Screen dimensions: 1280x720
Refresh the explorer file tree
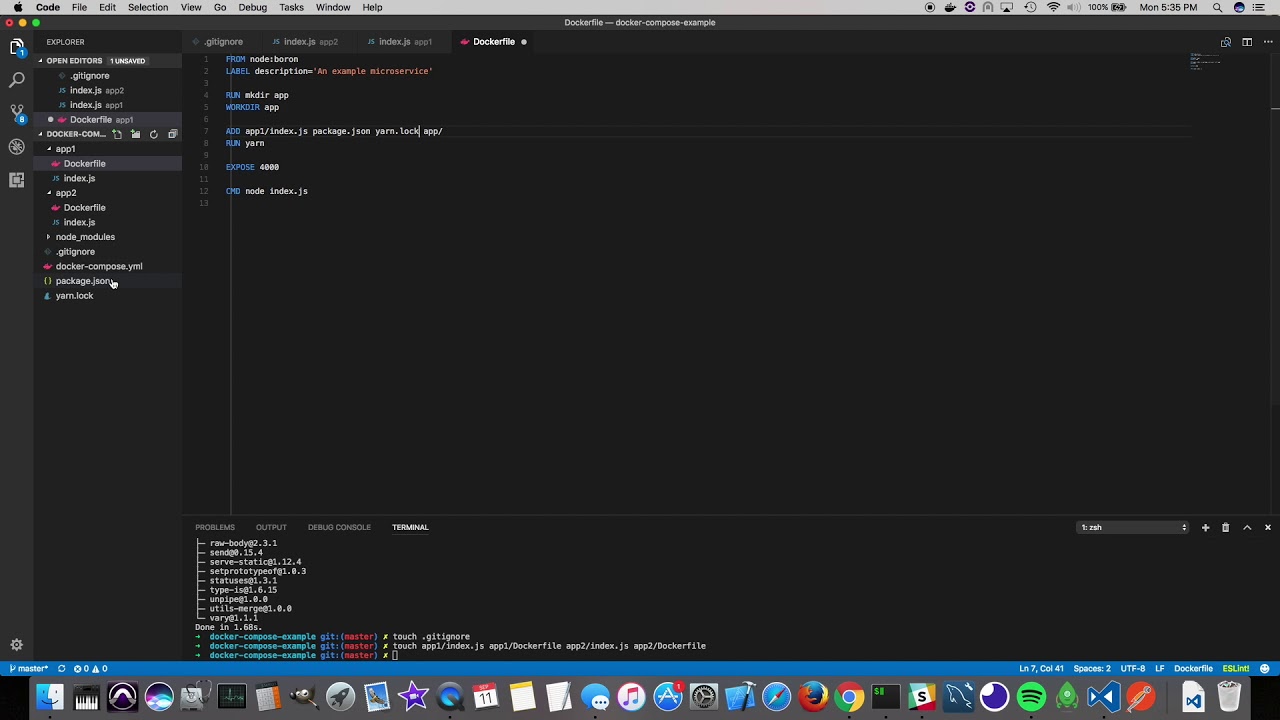click(153, 134)
